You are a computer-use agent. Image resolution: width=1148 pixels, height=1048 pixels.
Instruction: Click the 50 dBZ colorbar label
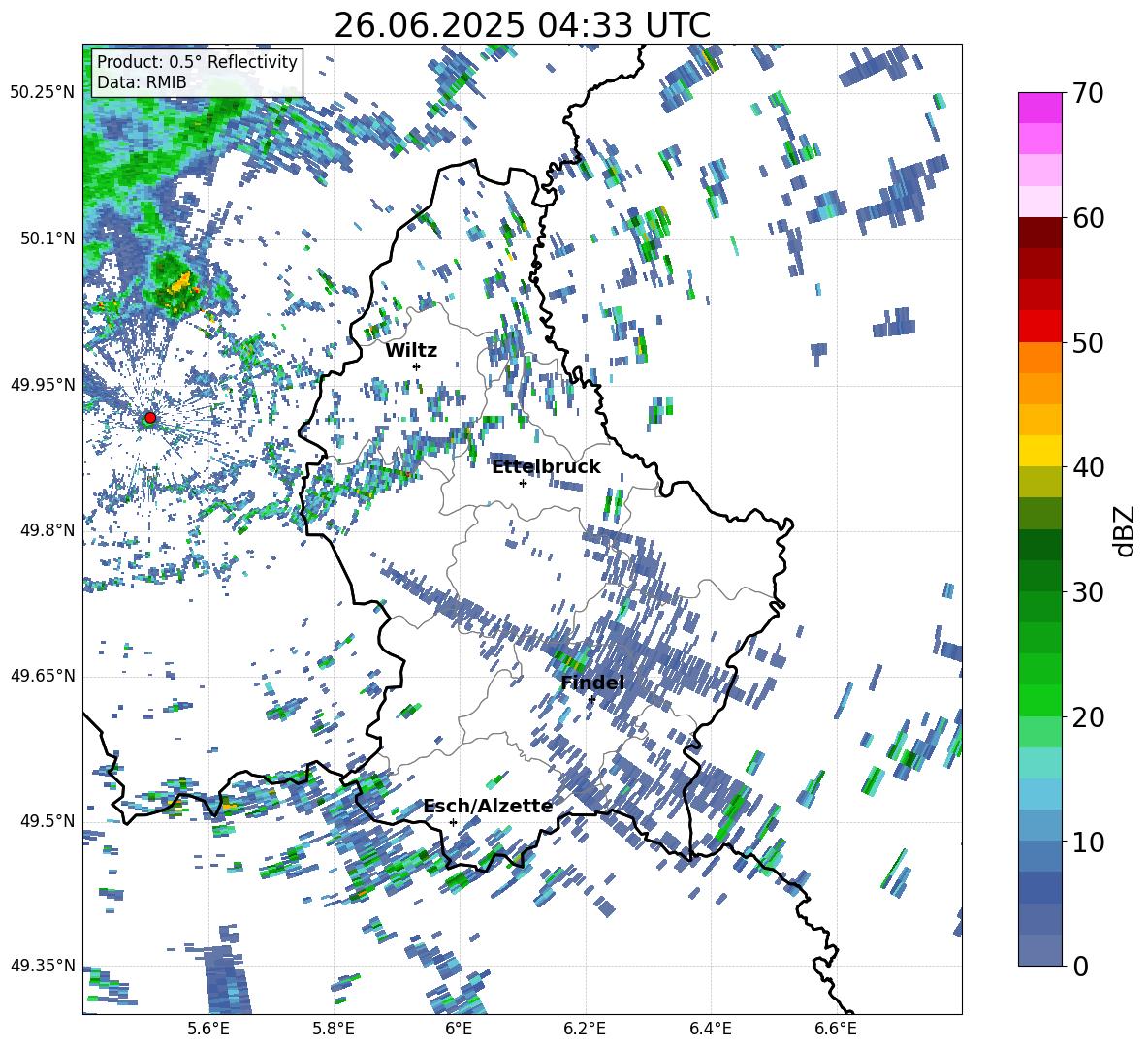[1087, 343]
